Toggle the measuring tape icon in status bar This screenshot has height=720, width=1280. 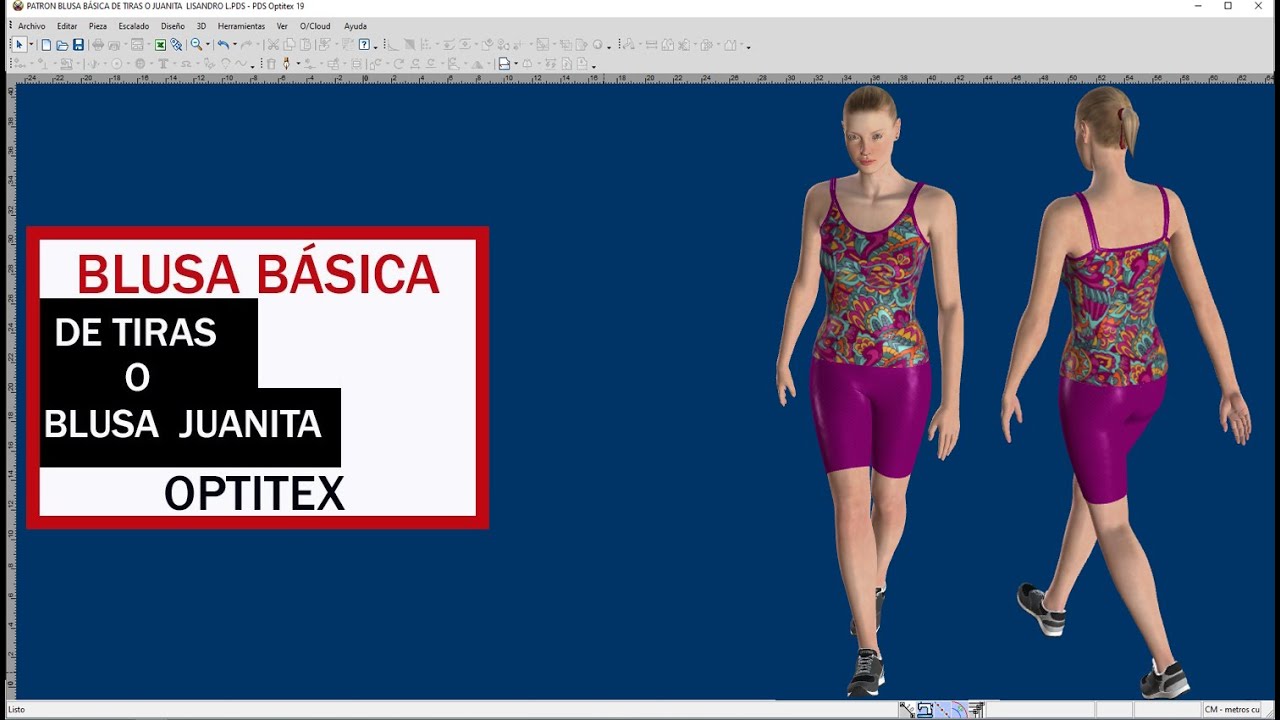tap(907, 710)
